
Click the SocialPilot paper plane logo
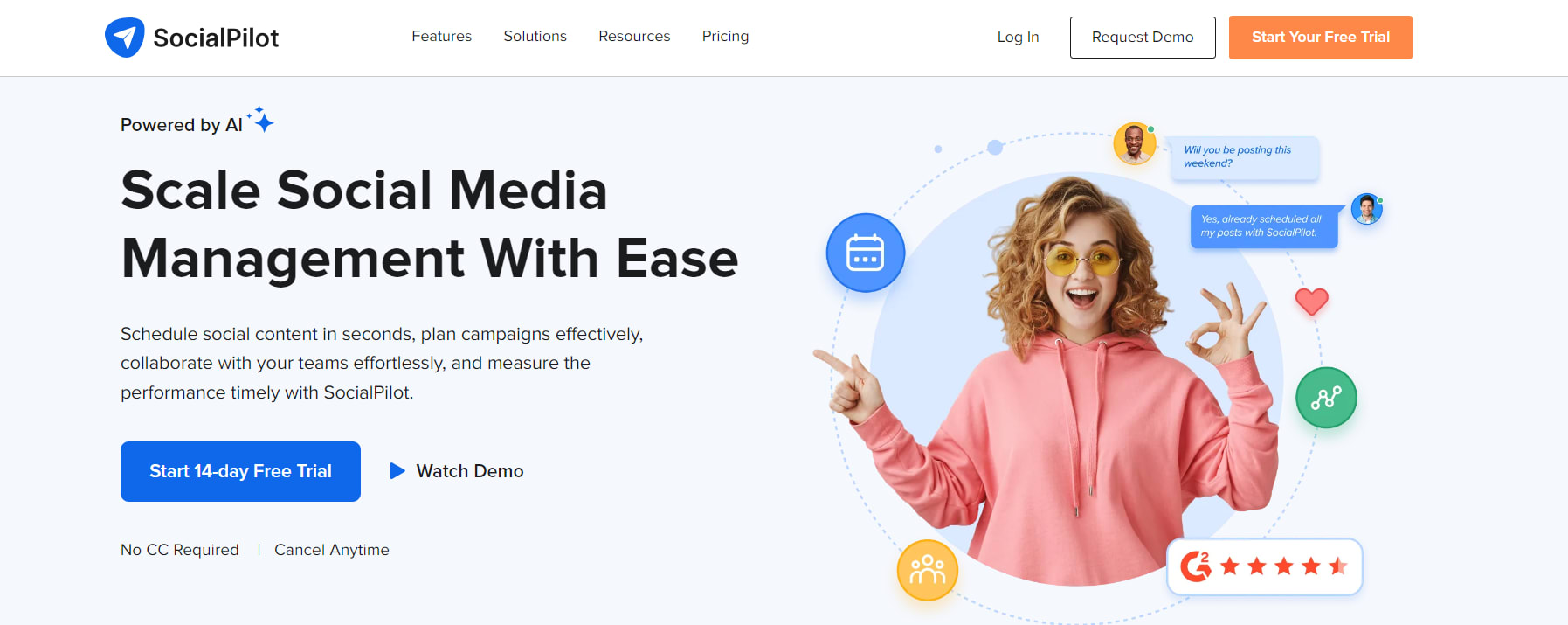click(x=124, y=38)
